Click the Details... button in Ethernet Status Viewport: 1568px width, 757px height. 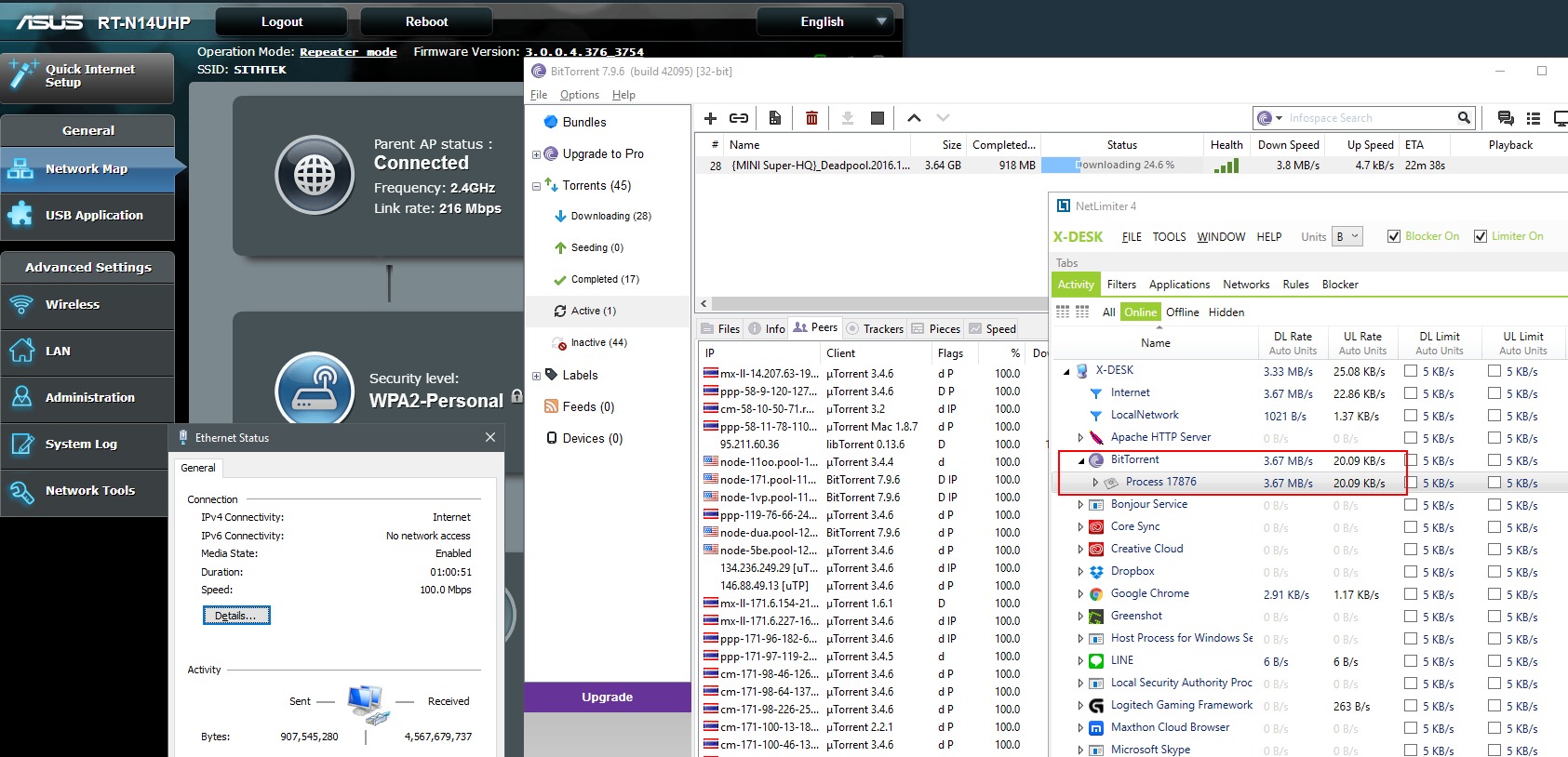[x=236, y=616]
